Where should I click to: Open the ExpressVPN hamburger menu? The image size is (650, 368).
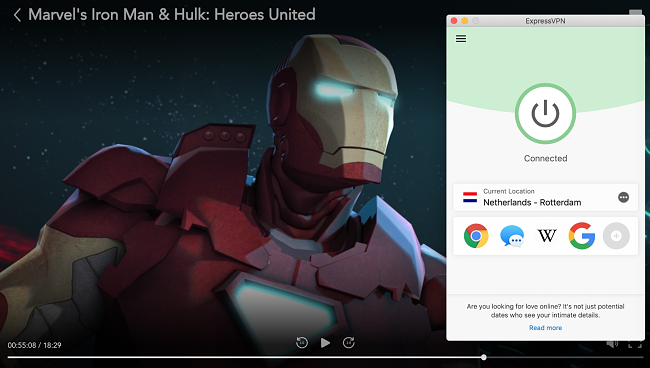pyautogui.click(x=461, y=39)
